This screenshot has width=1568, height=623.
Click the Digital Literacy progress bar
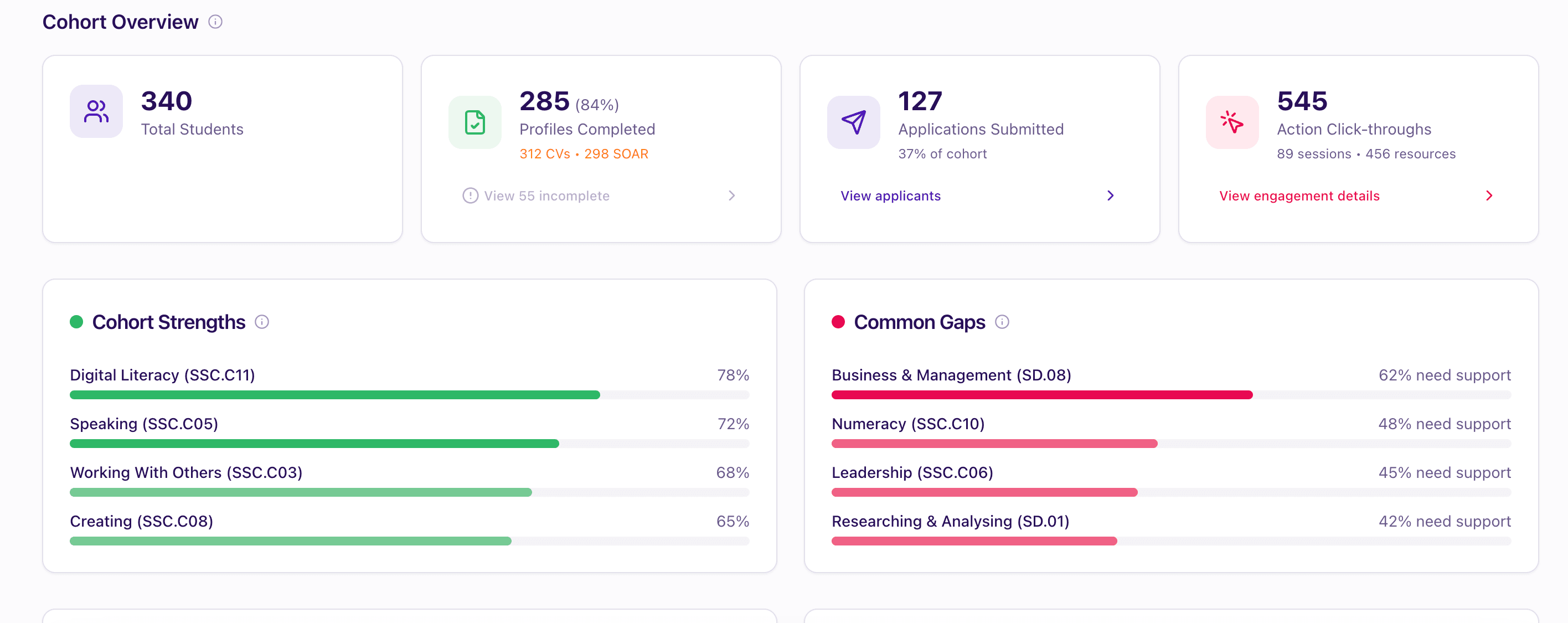[x=410, y=395]
